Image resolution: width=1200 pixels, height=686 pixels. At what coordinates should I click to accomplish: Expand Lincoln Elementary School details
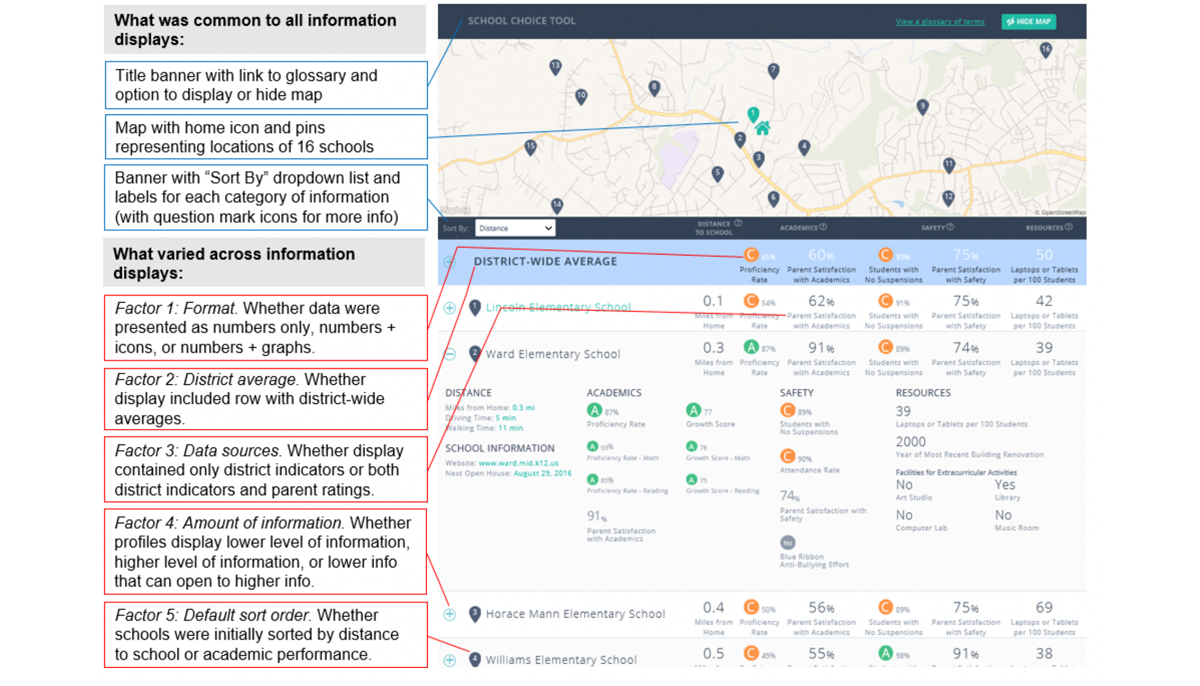click(450, 308)
